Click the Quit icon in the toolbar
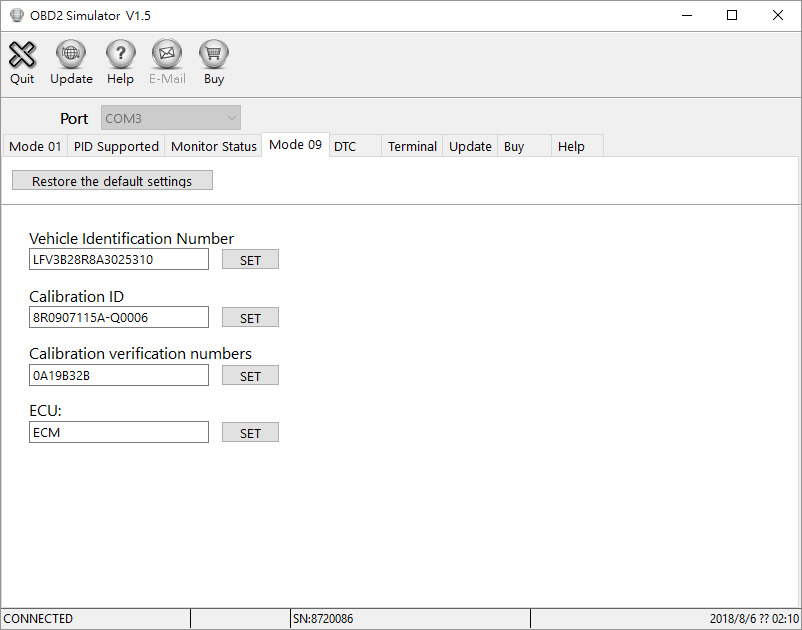 point(21,60)
